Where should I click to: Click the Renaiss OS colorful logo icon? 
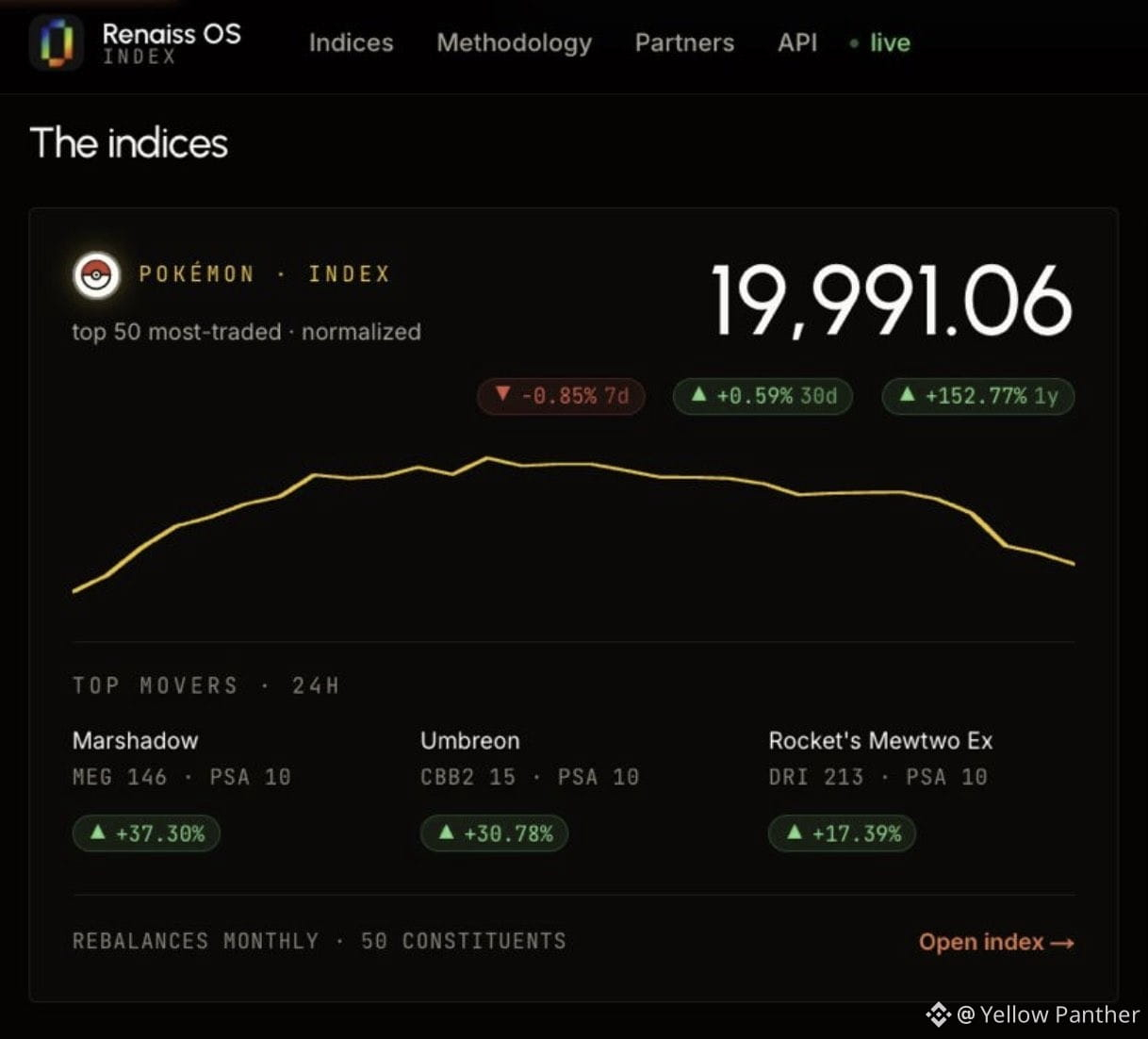click(57, 42)
